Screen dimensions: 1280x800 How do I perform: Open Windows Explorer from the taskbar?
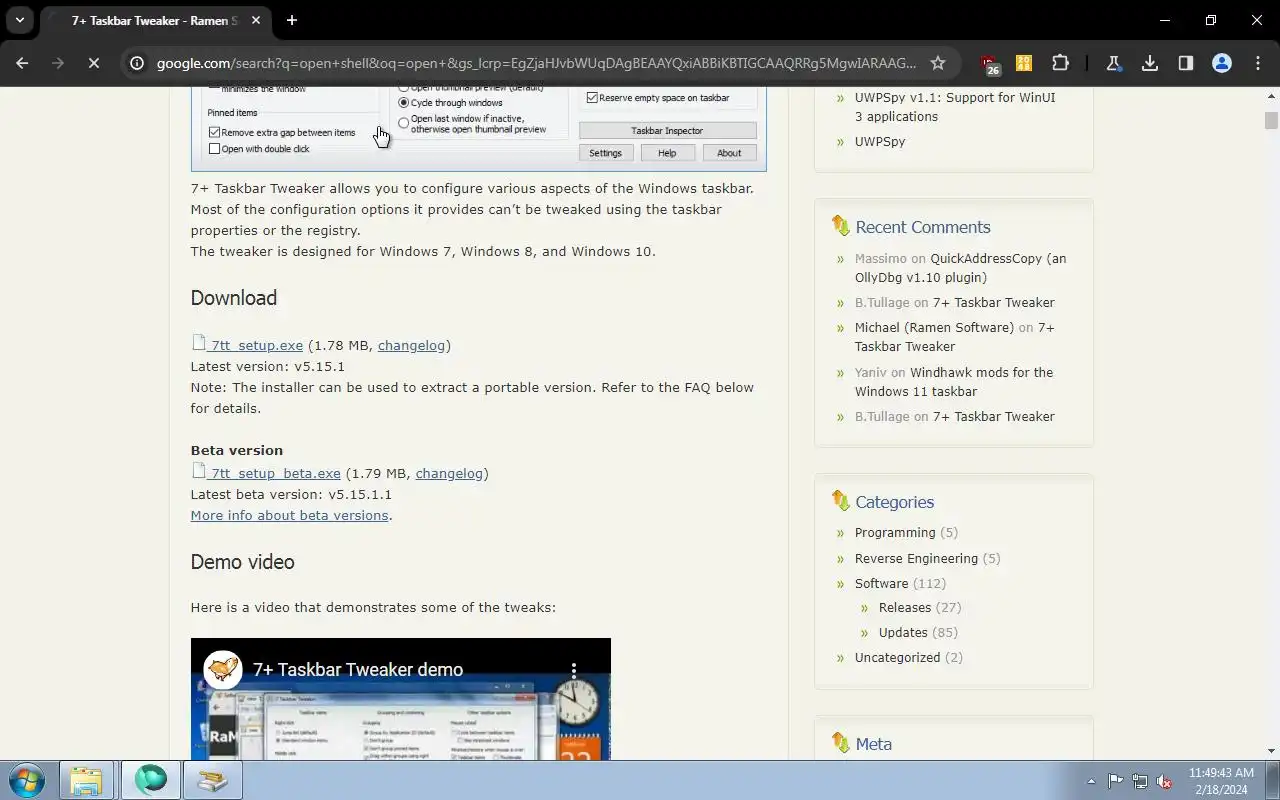(86, 780)
